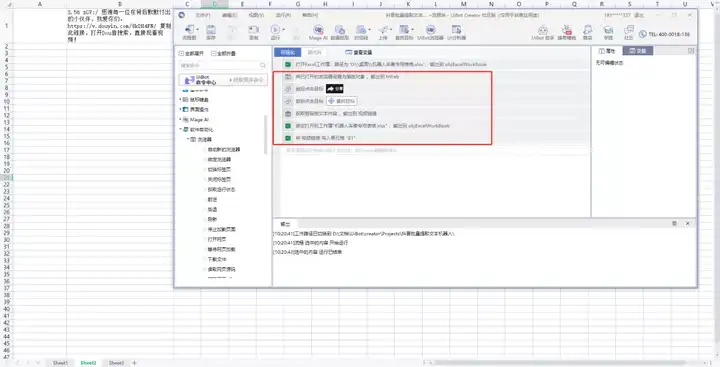Viewport: 720px width, 367px height.
Task: Click the 上传 upload toolbar icon
Action: (382, 29)
